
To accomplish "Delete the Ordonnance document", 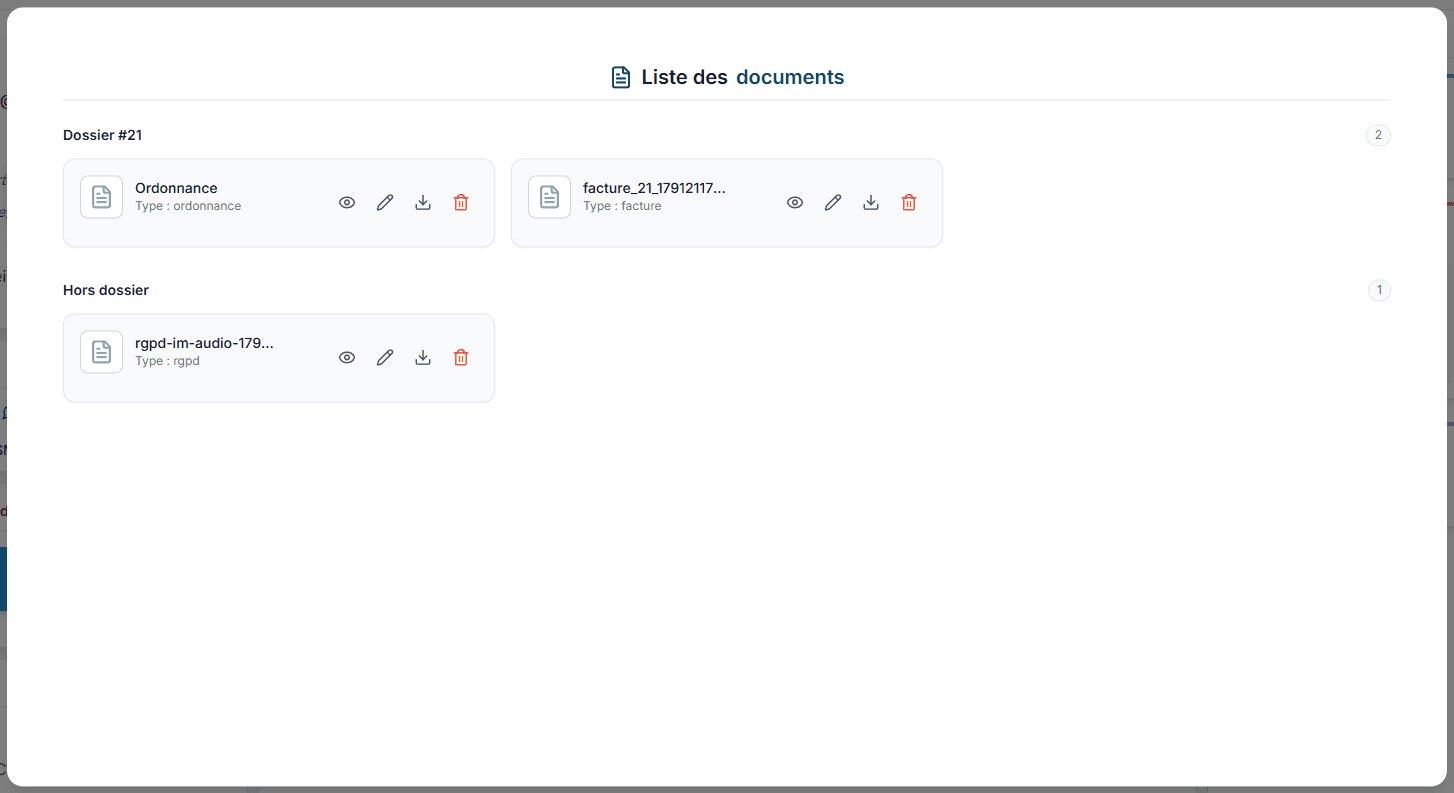I will [461, 202].
